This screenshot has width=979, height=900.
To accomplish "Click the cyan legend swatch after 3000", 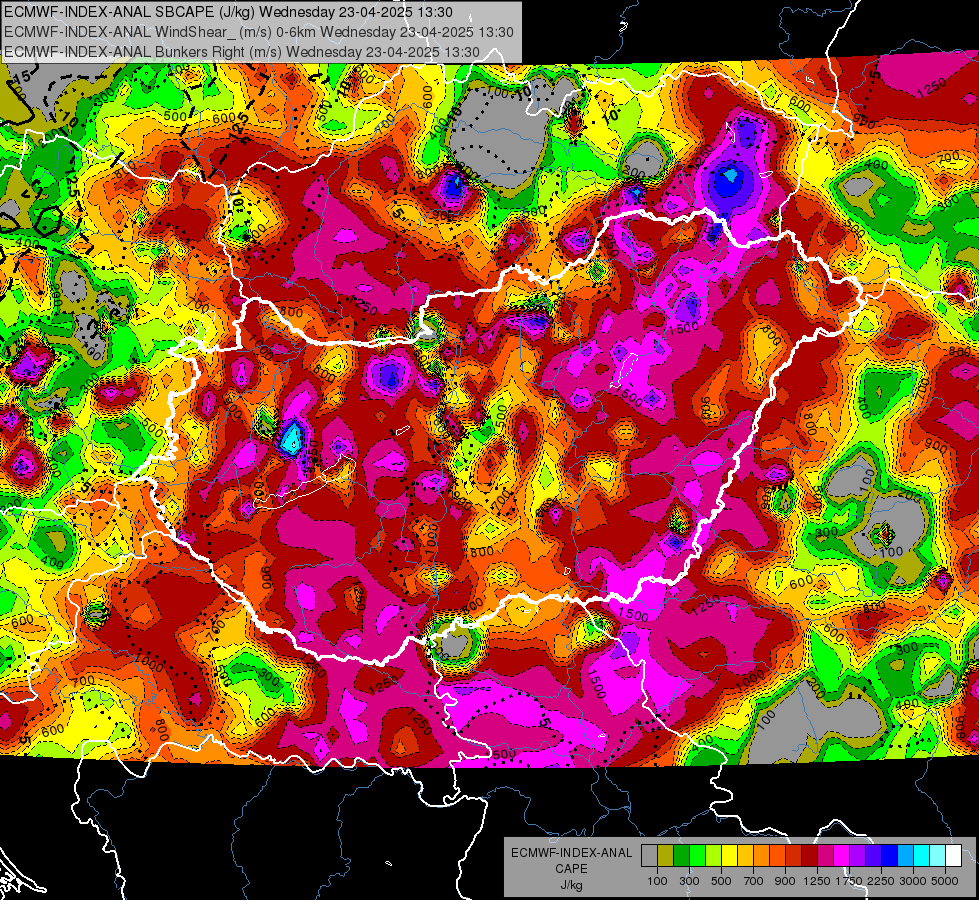I will point(922,856).
